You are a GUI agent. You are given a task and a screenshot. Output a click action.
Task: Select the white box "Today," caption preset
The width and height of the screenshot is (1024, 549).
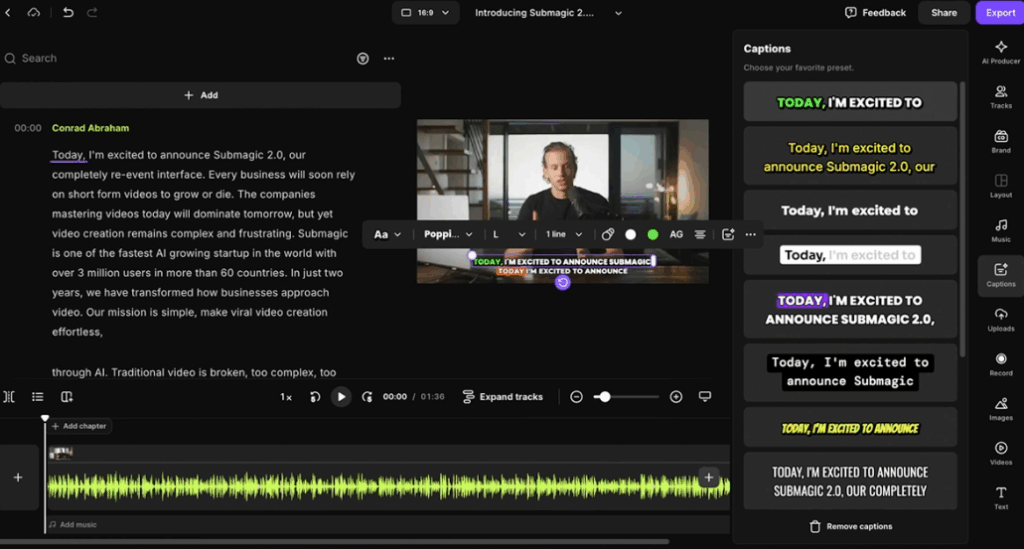click(x=850, y=255)
